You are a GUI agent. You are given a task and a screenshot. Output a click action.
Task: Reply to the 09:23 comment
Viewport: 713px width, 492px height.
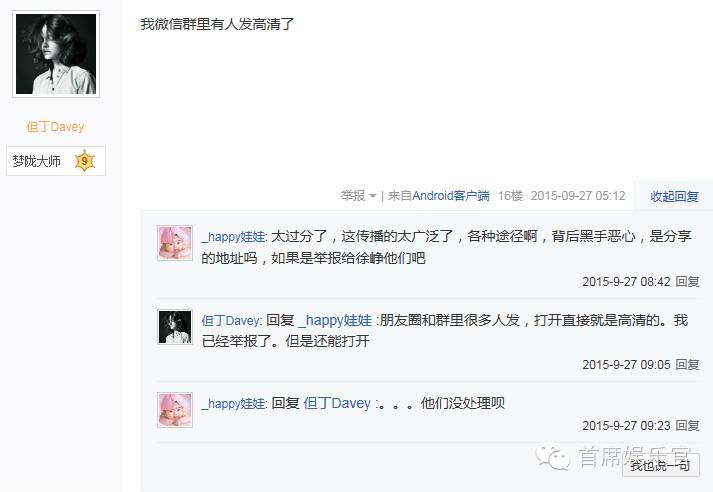point(687,425)
